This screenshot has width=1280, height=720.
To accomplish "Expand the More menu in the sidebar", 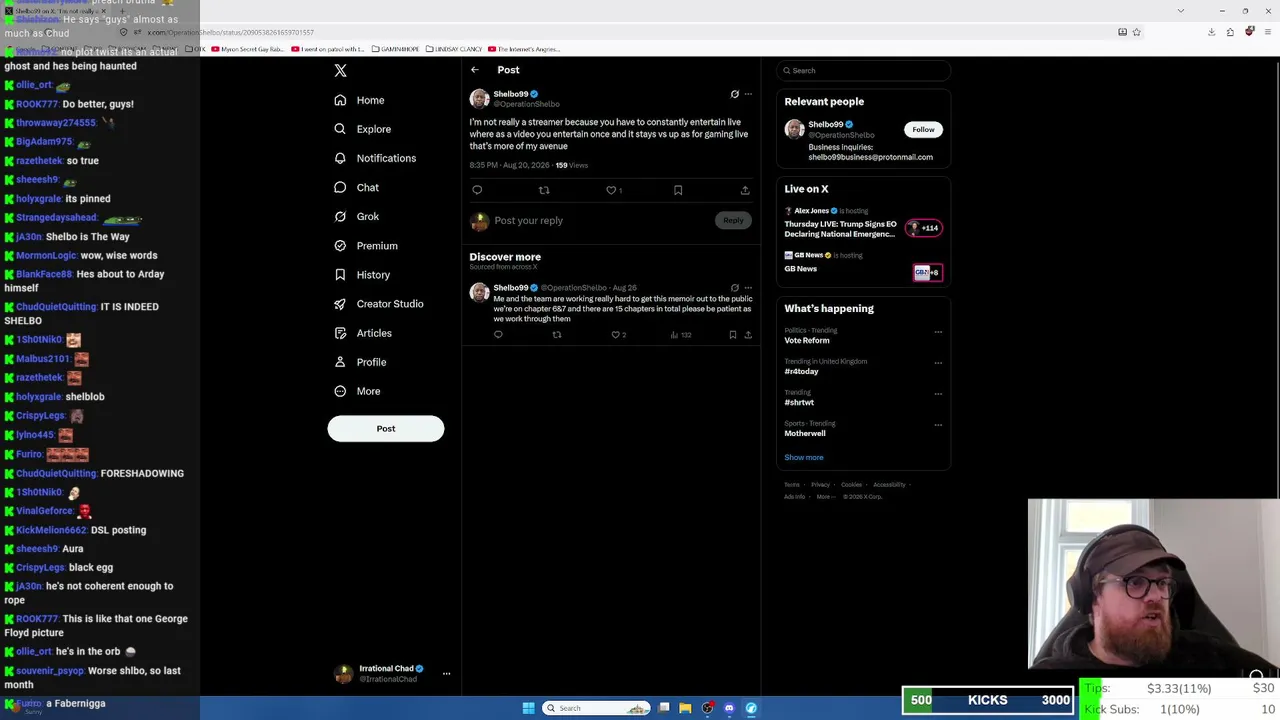I will [358, 391].
